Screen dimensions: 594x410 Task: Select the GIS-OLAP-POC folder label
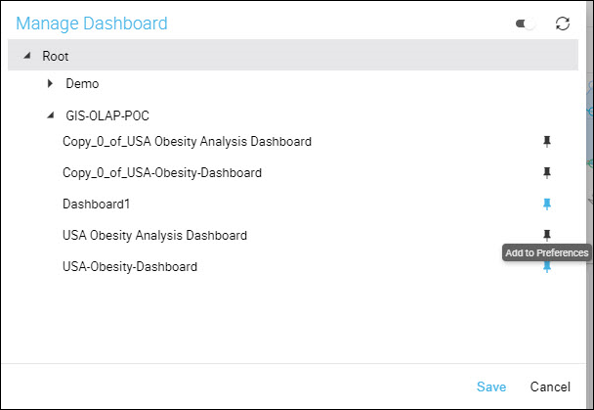[107, 116]
